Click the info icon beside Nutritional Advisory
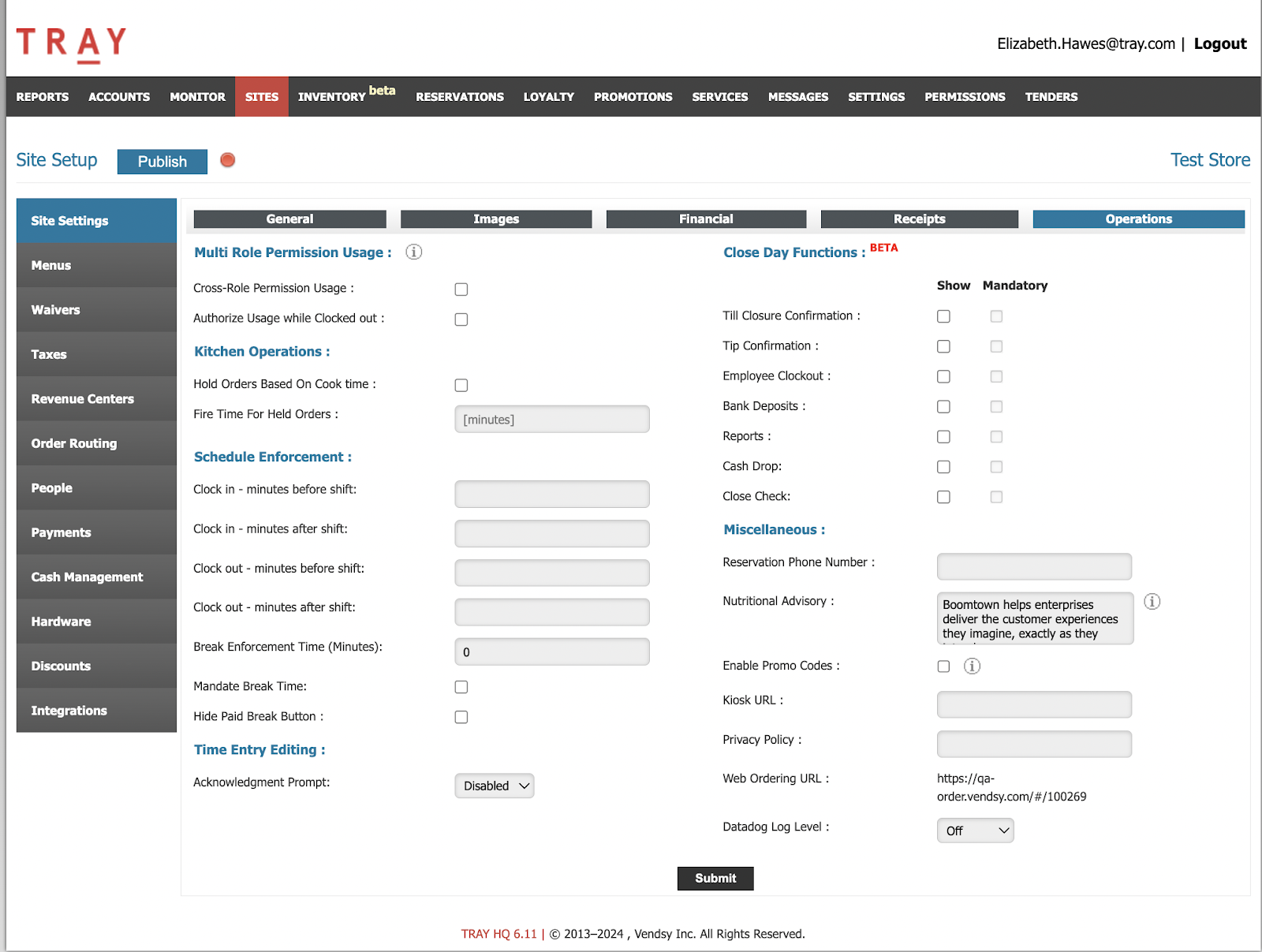1262x952 pixels. pos(1152,601)
